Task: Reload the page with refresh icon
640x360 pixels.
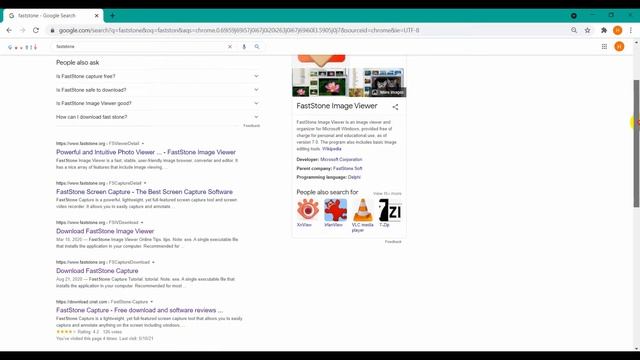Action: coord(36,30)
